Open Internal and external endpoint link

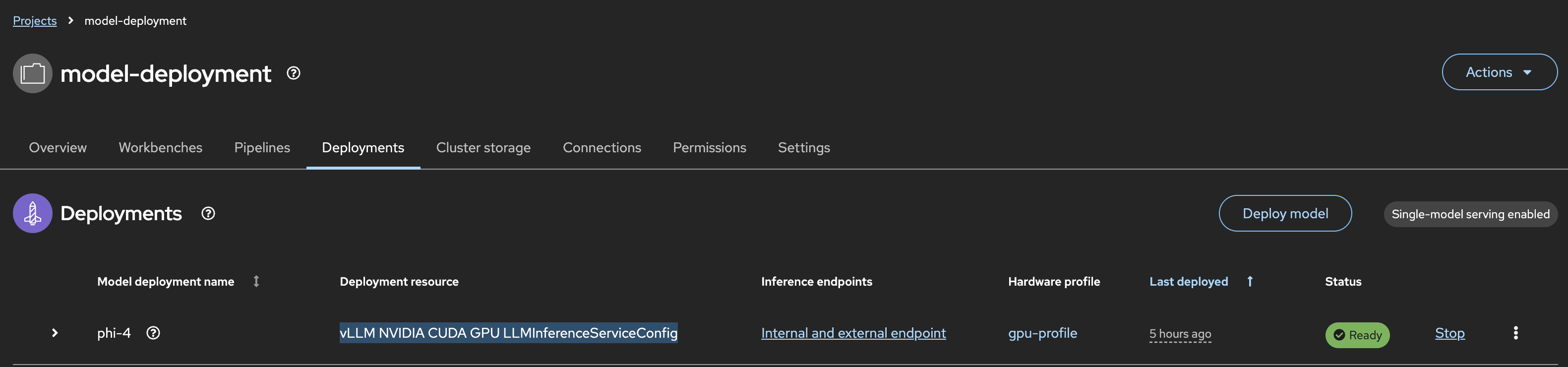[x=853, y=333]
